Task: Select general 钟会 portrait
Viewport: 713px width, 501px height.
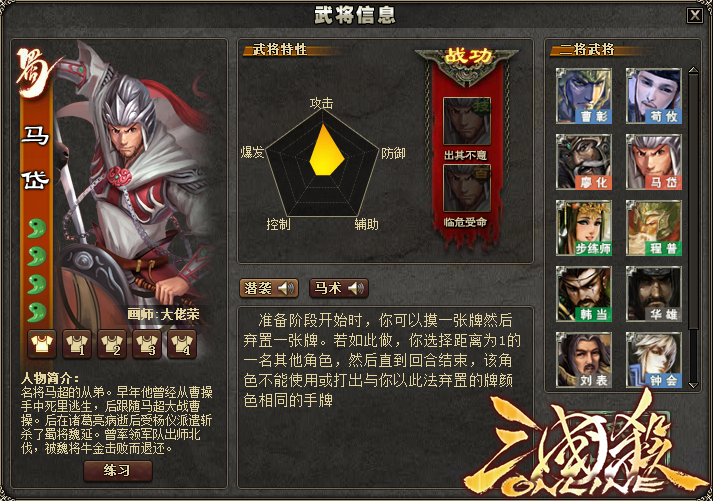Action: 654,360
